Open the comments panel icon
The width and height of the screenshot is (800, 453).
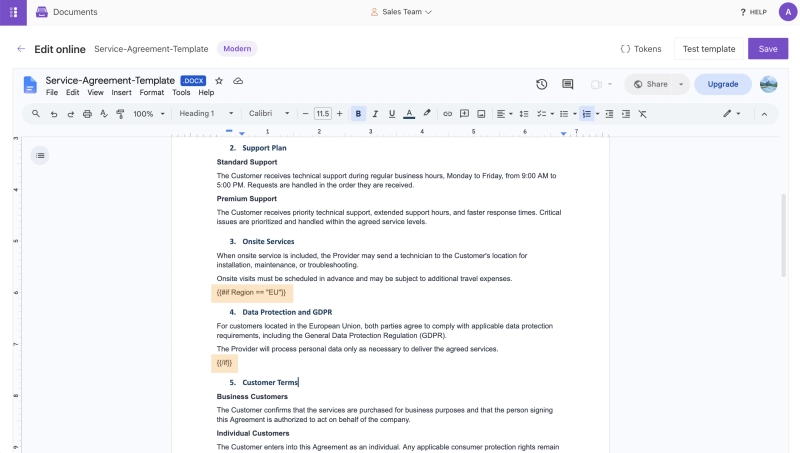[x=567, y=84]
